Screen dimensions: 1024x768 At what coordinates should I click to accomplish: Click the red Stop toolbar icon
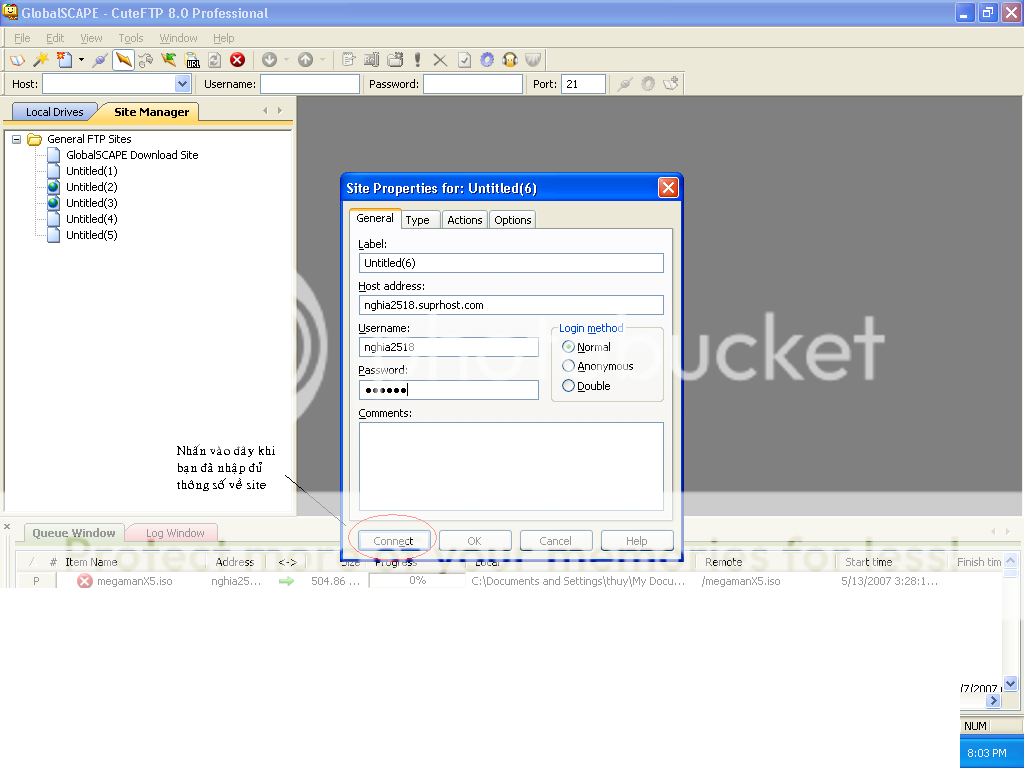pyautogui.click(x=238, y=60)
